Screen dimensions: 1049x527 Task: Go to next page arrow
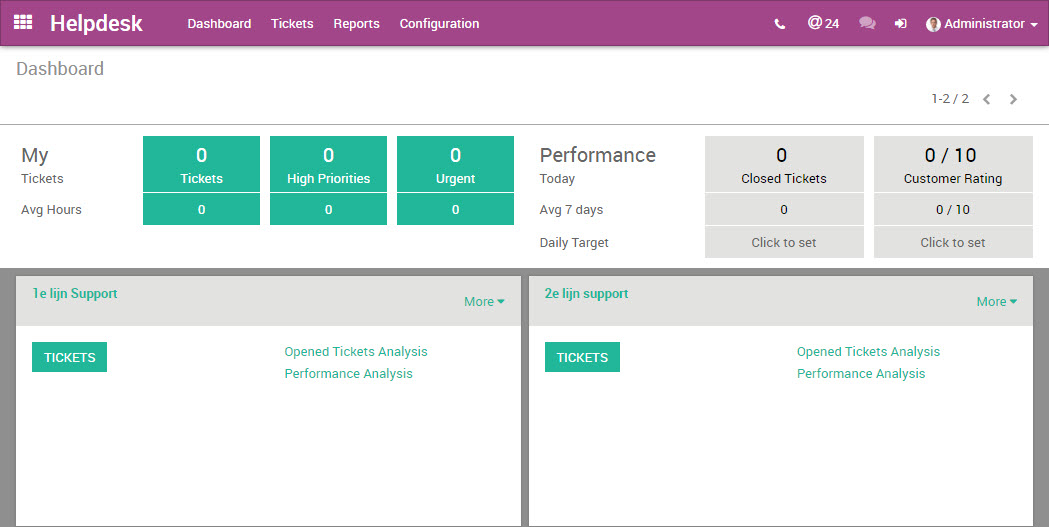point(1013,99)
